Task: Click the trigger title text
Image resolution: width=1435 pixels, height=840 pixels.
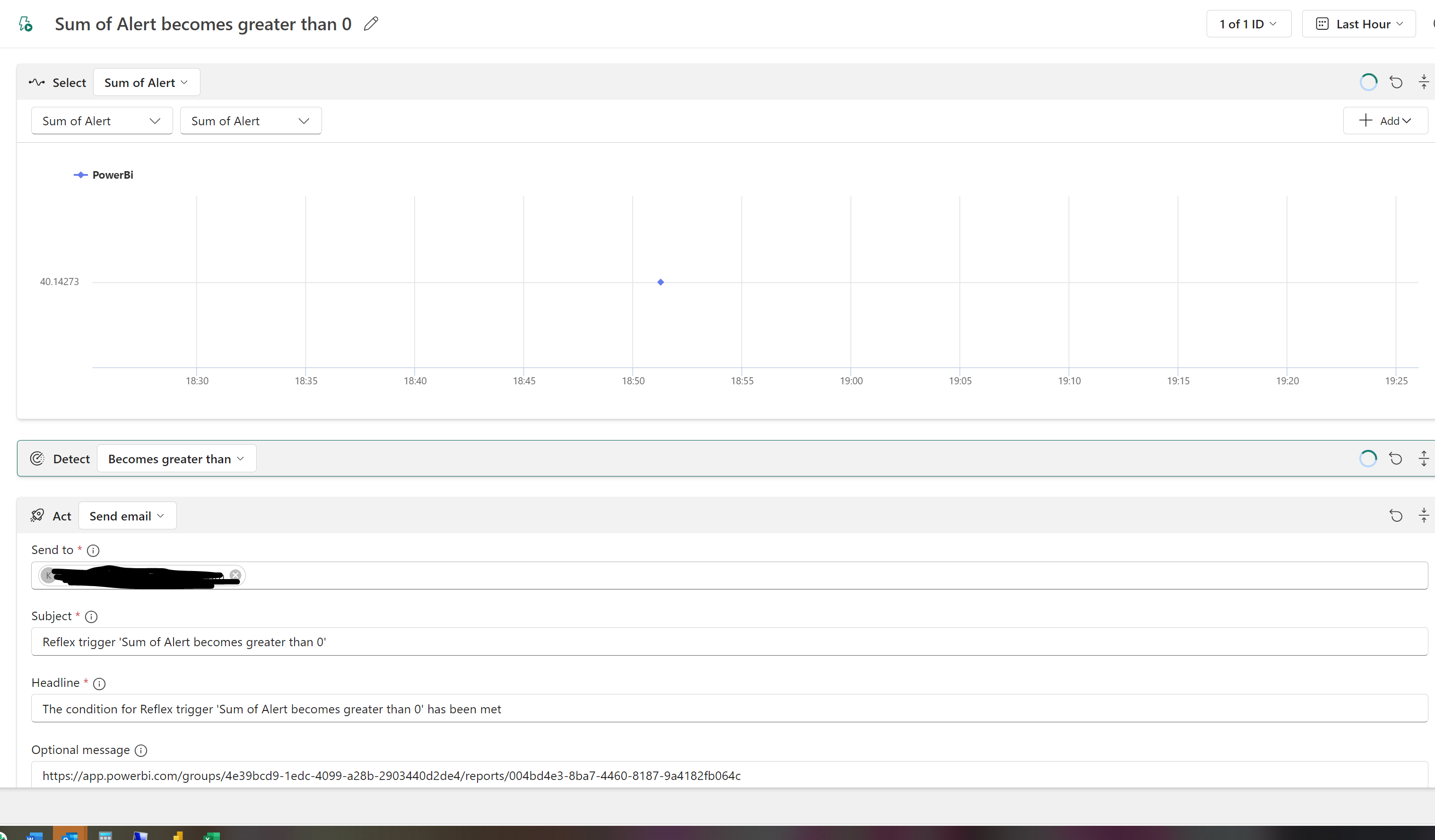Action: (x=203, y=24)
